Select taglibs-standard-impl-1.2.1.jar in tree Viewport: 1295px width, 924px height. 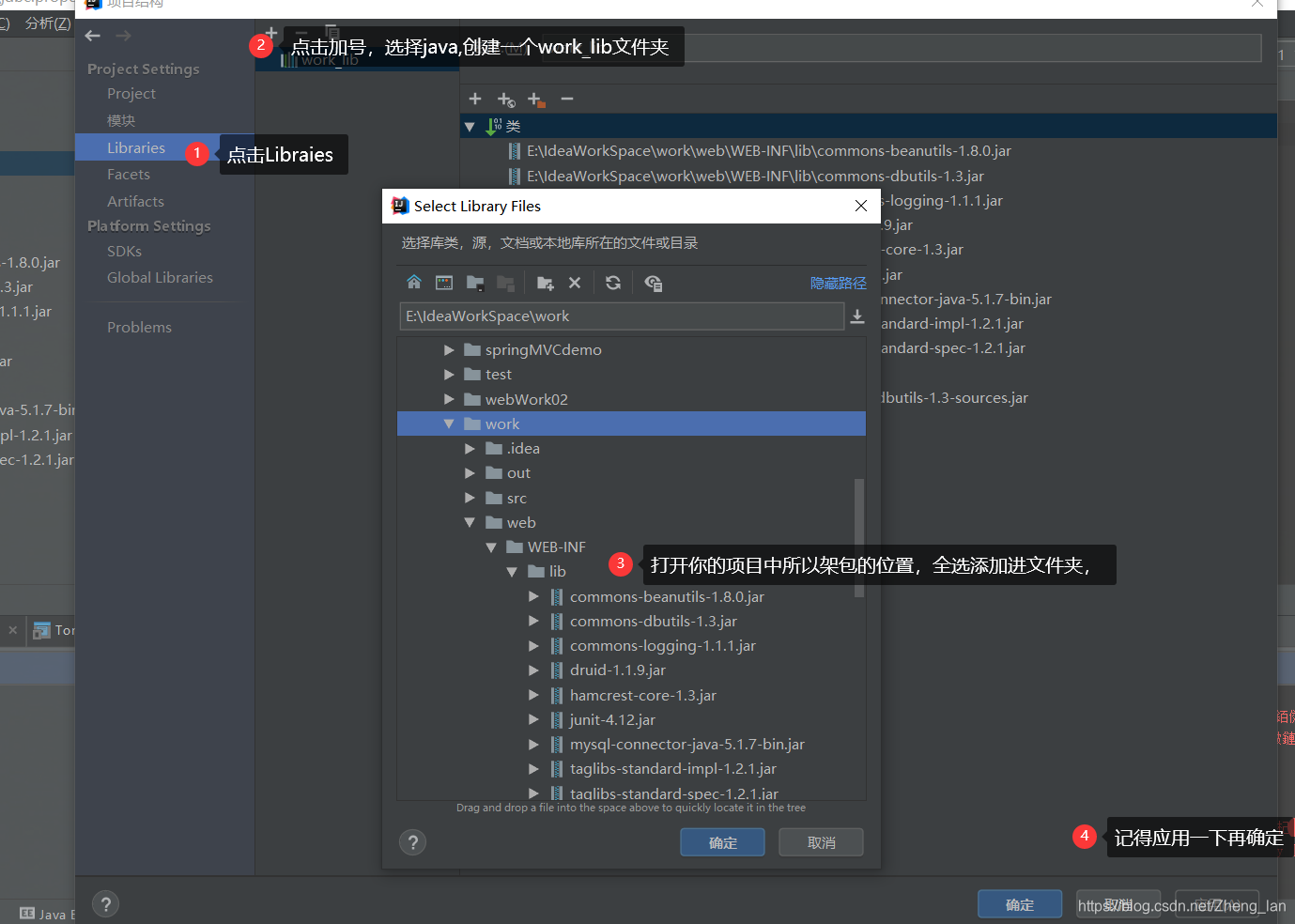672,769
